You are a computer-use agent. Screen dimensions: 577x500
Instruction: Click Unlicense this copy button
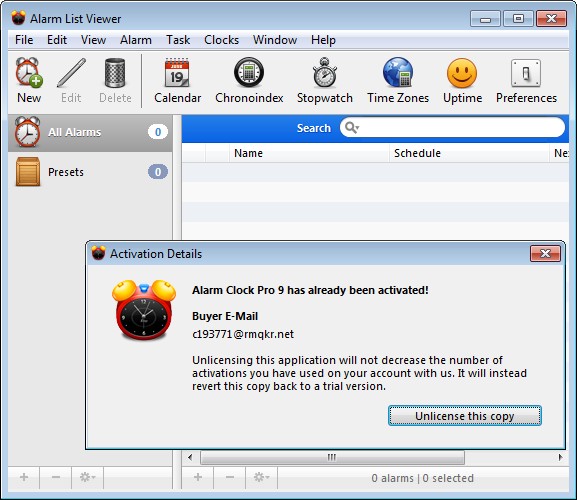pos(465,416)
